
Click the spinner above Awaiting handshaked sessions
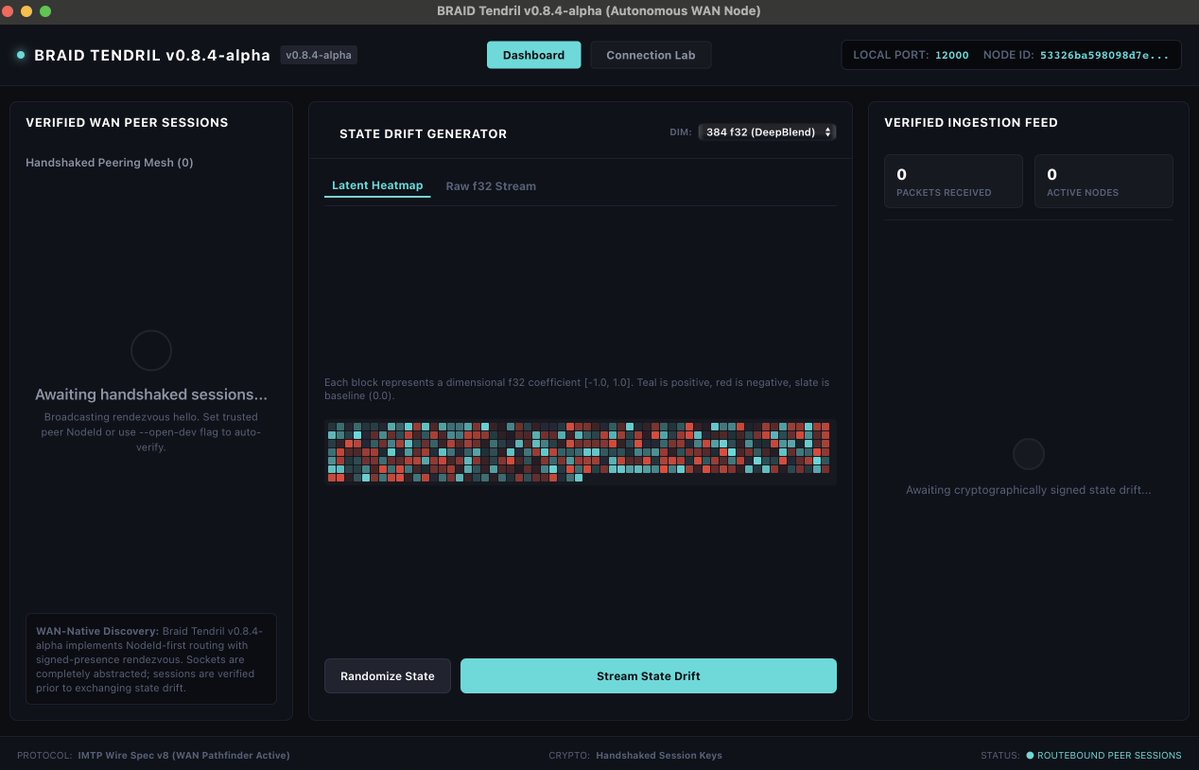[151, 350]
